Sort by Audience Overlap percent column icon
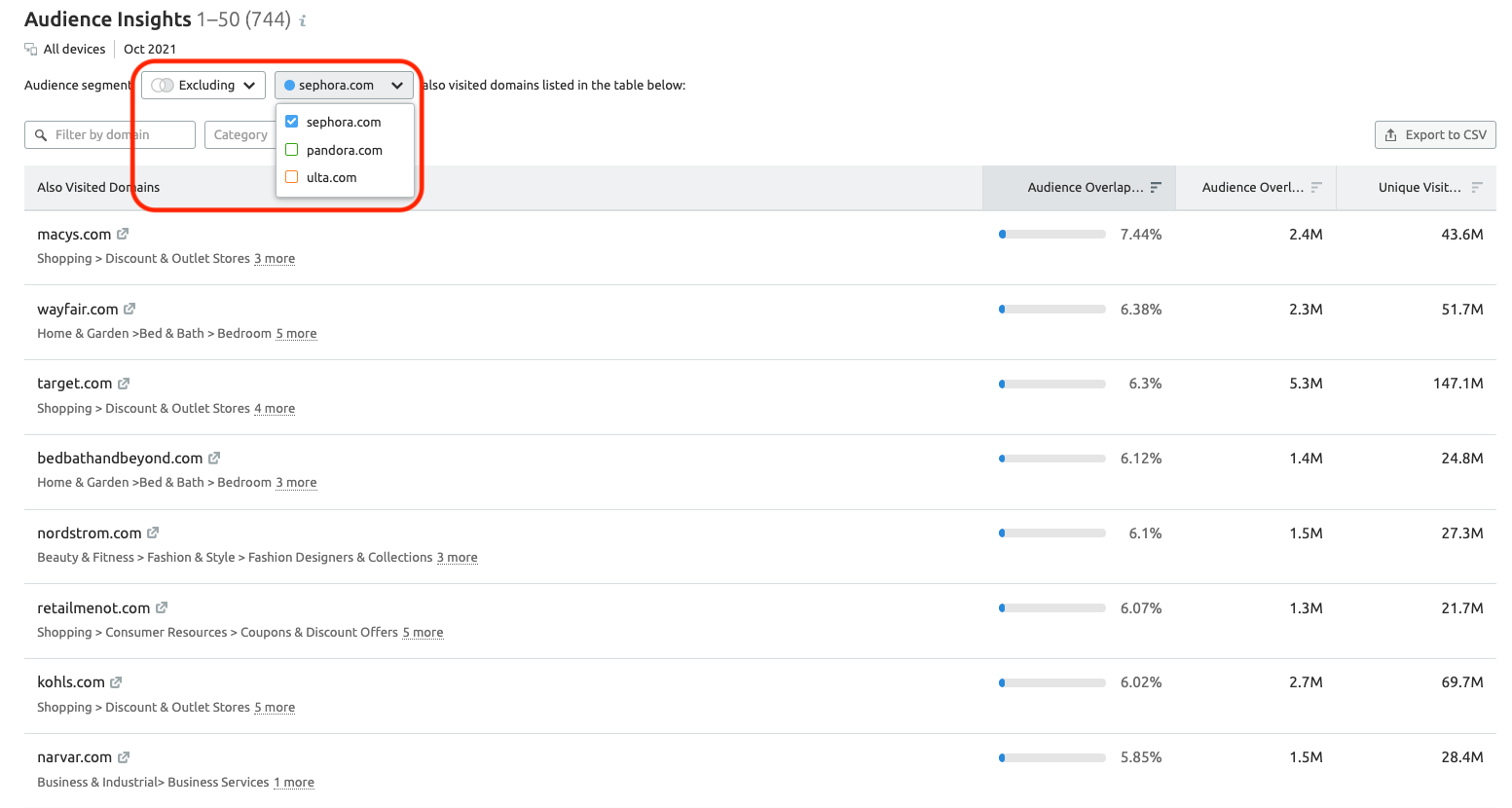Image resolution: width=1512 pixels, height=808 pixels. (1156, 187)
